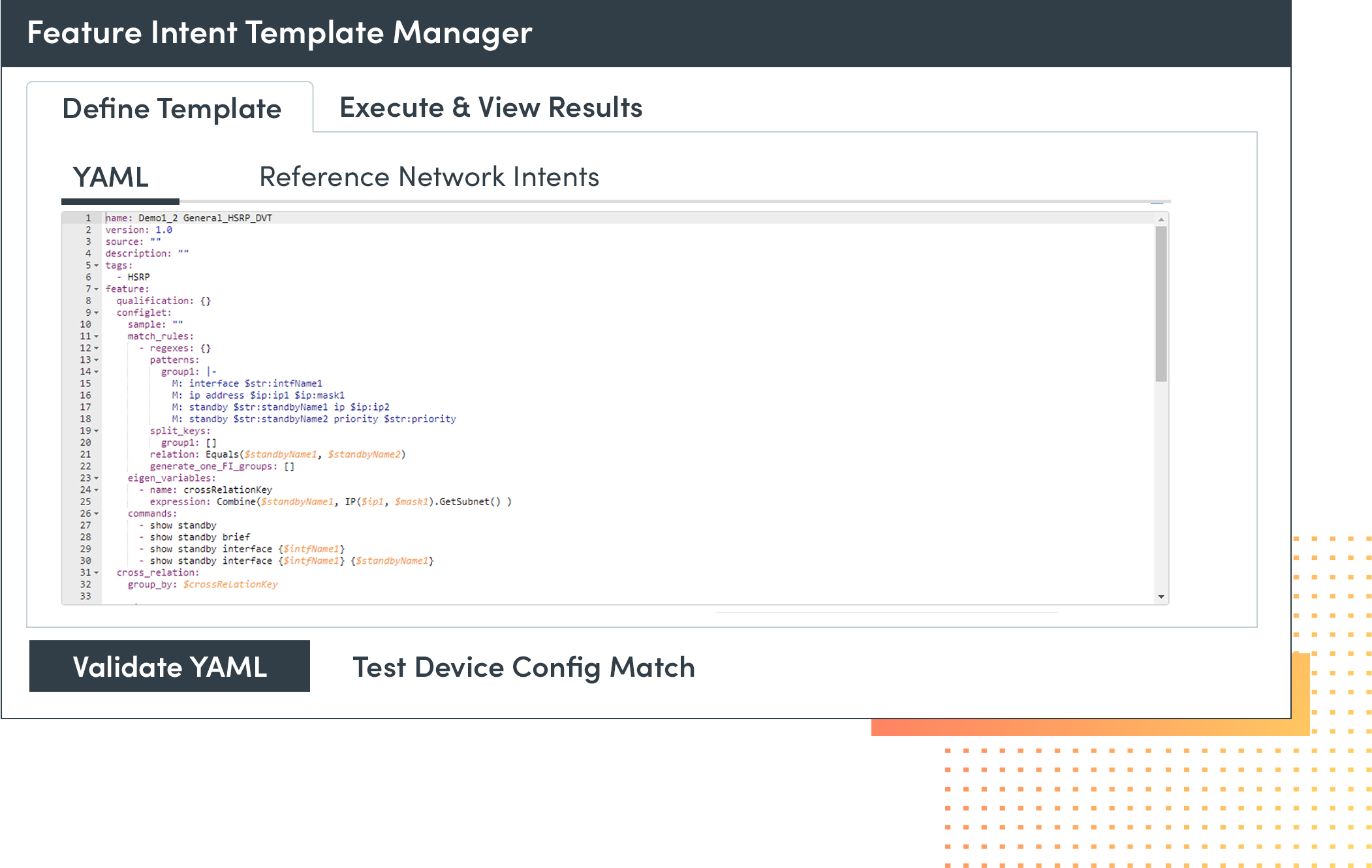Collapse the feature block fold arrow
Viewport: 1372px width, 868px height.
click(x=97, y=289)
